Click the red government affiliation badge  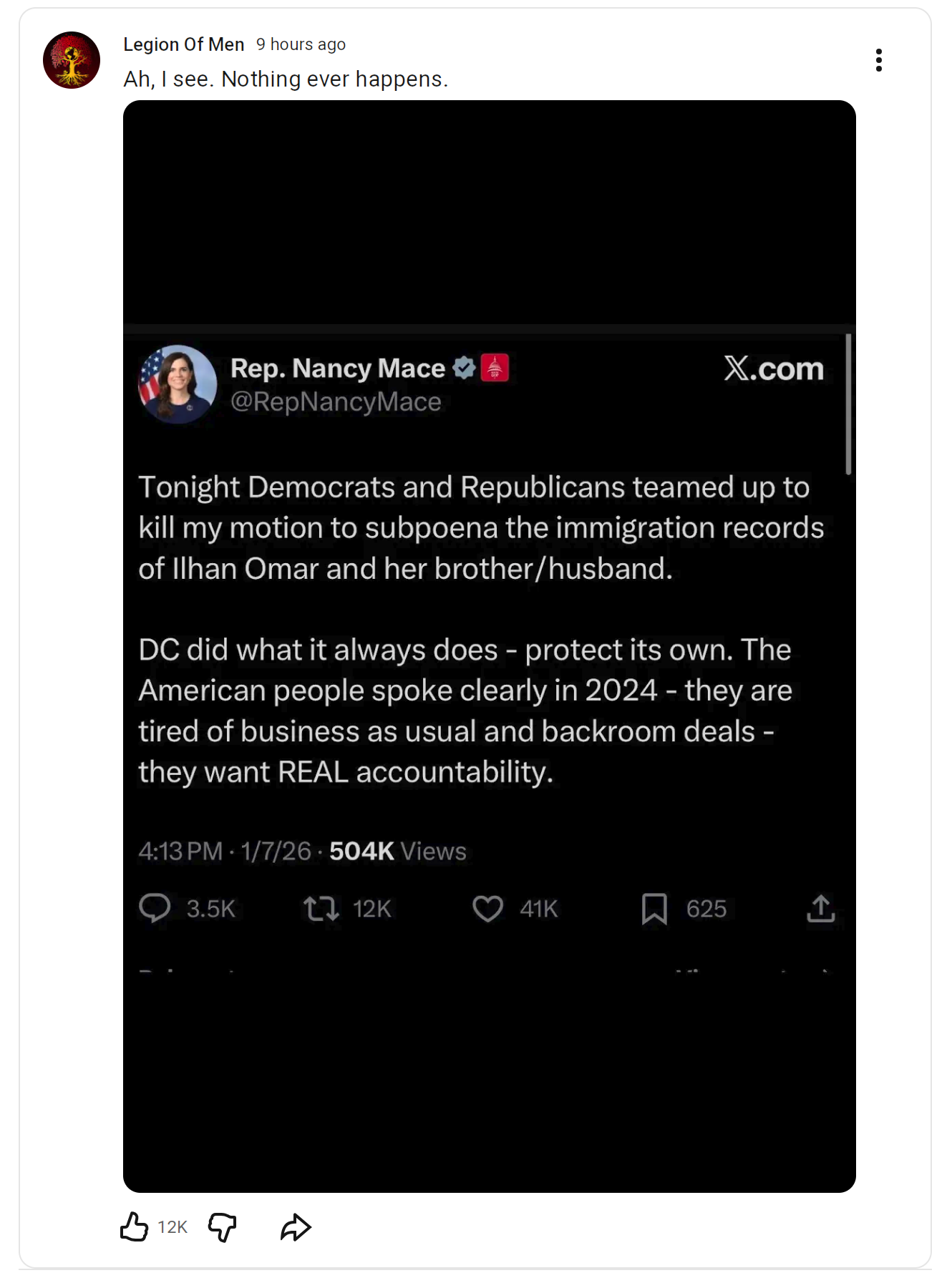coord(495,368)
